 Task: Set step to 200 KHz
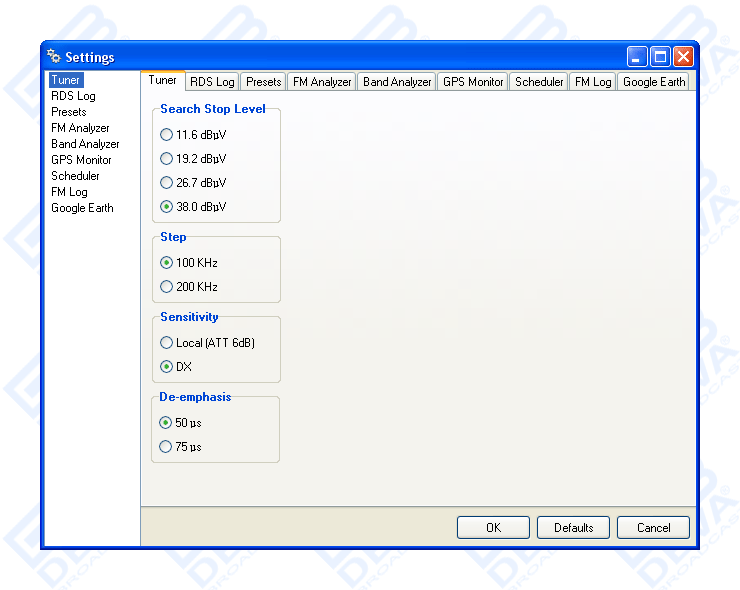(167, 287)
